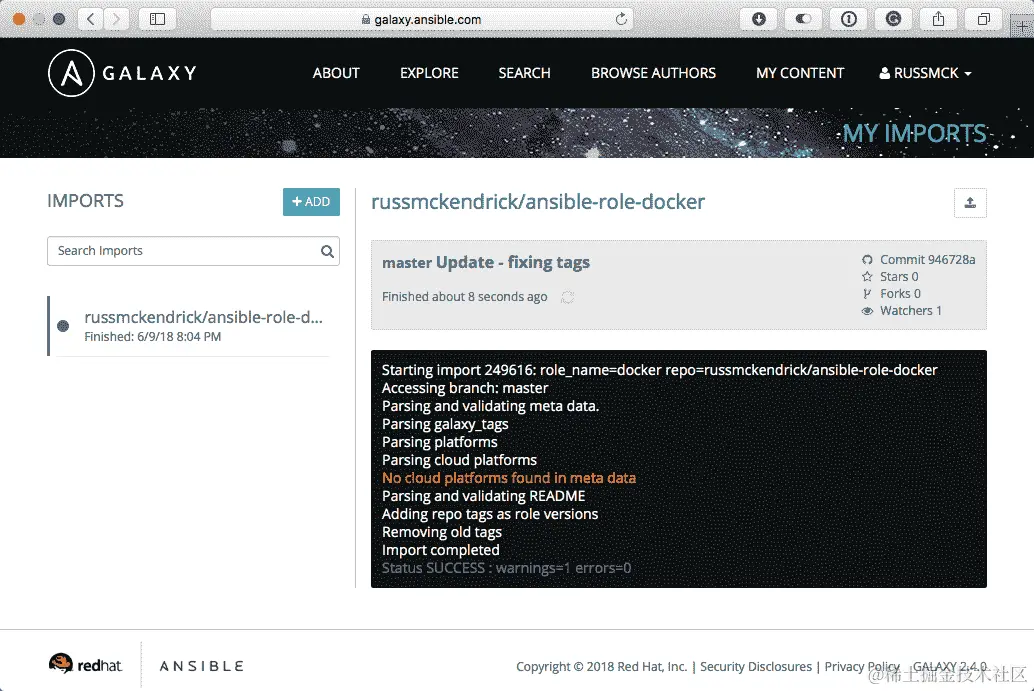Image resolution: width=1034 pixels, height=691 pixels.
Task: Click the Red Hat logo in footer
Action: click(x=85, y=665)
